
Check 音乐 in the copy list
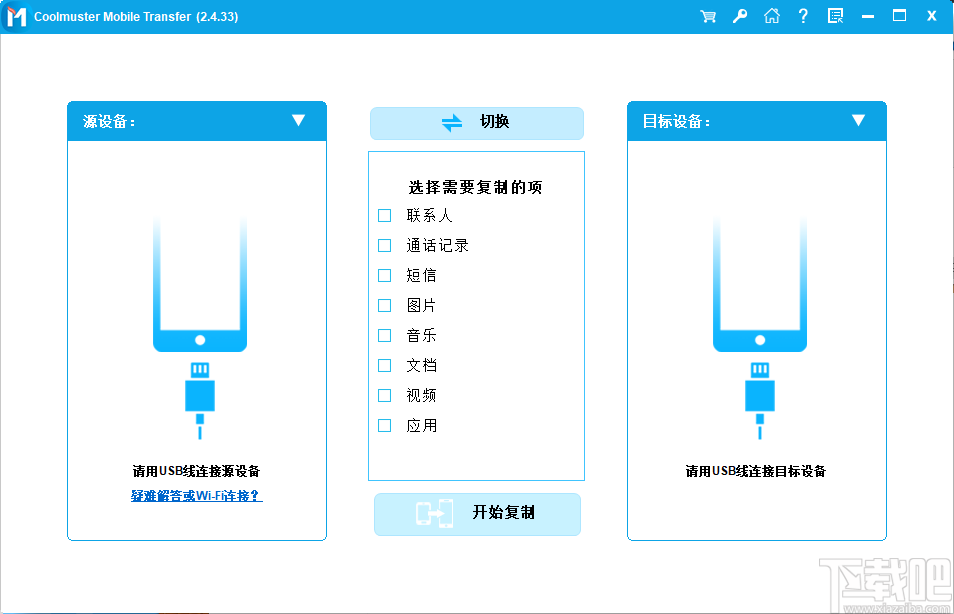click(x=384, y=335)
